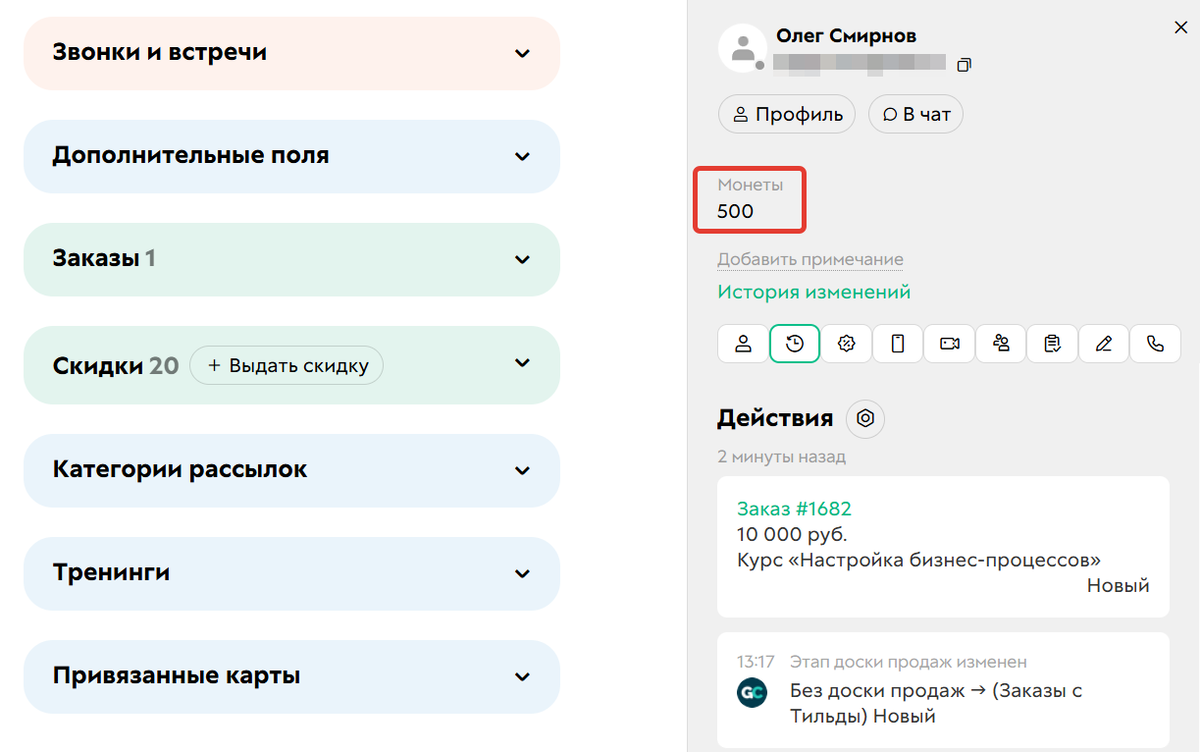Screen dimensions: 1200x752
Task: Open the phone call icon in the toolbar
Action: tap(1155, 343)
